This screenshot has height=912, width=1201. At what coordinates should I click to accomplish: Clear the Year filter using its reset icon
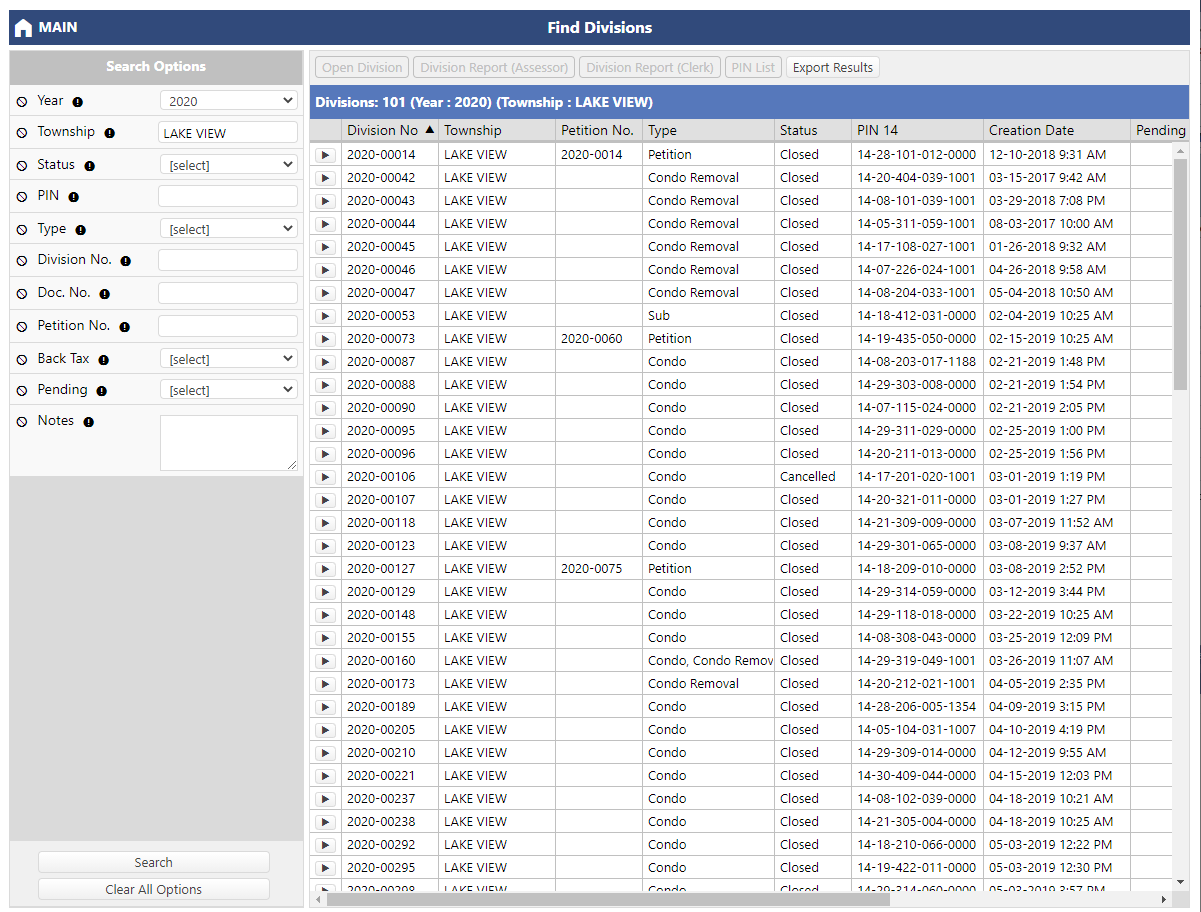click(x=23, y=101)
